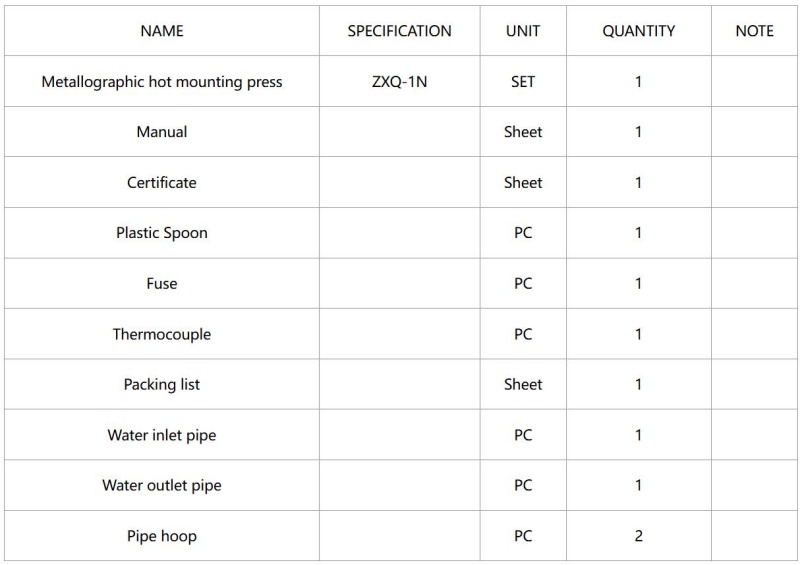The width and height of the screenshot is (800, 565).
Task: Click the Packing list cell
Action: (x=162, y=385)
